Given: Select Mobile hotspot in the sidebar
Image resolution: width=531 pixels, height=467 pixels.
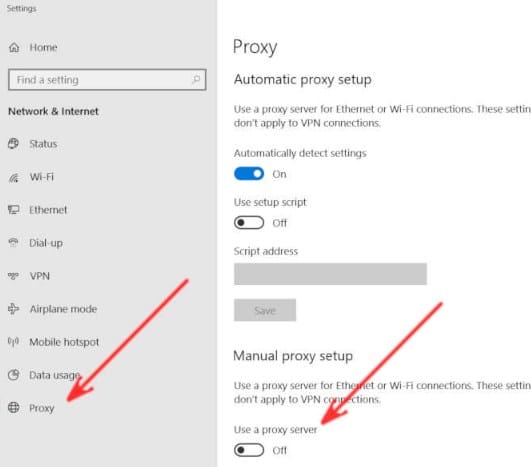Looking at the screenshot, I should 64,342.
